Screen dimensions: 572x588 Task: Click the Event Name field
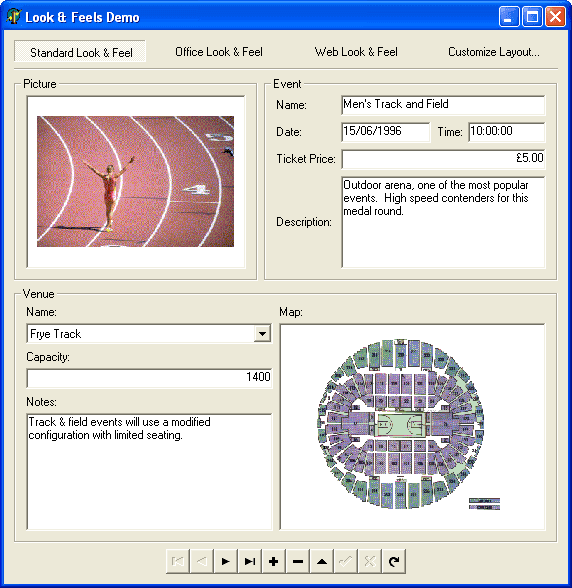click(443, 105)
